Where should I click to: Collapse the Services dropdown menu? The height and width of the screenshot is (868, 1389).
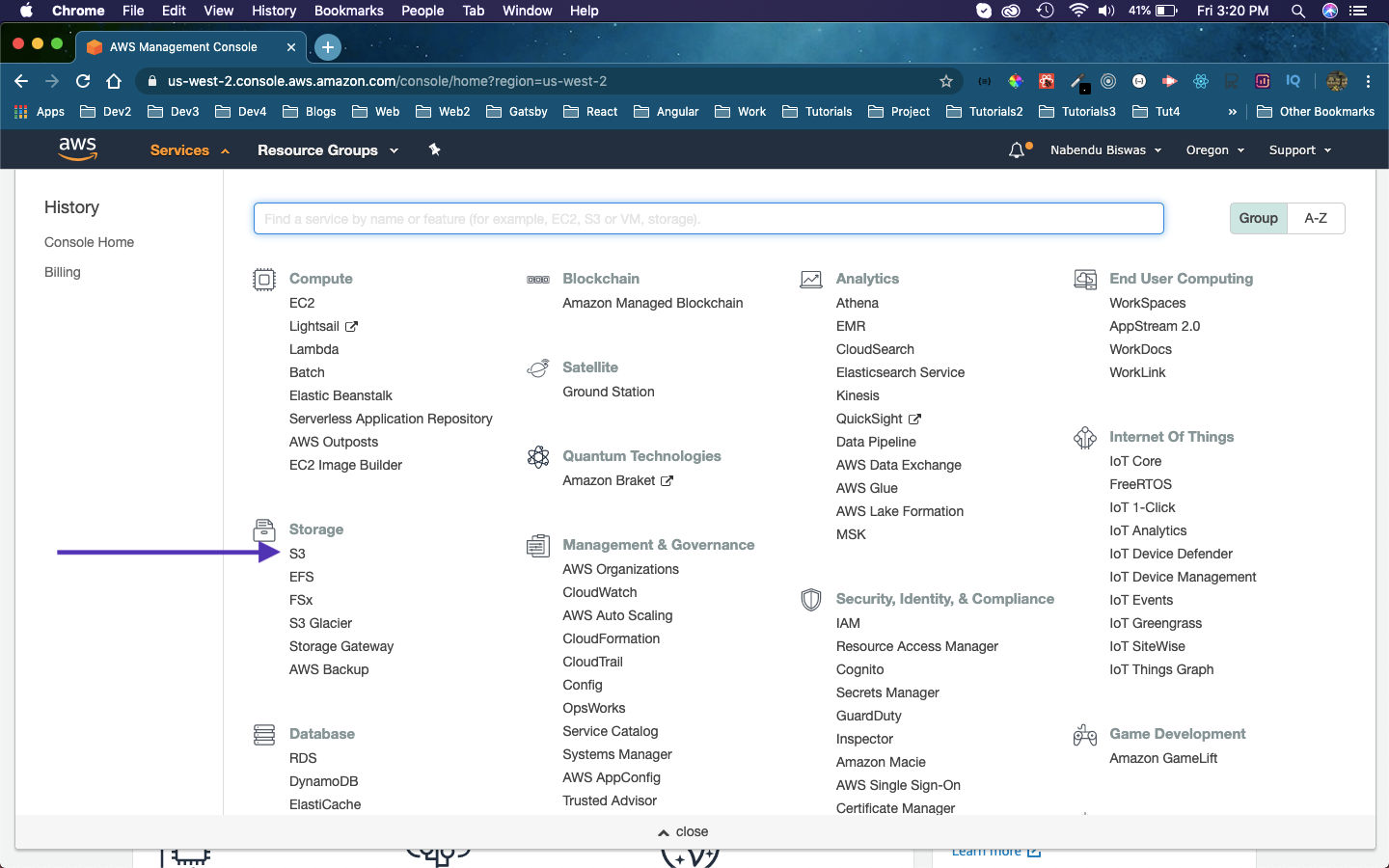click(x=189, y=150)
